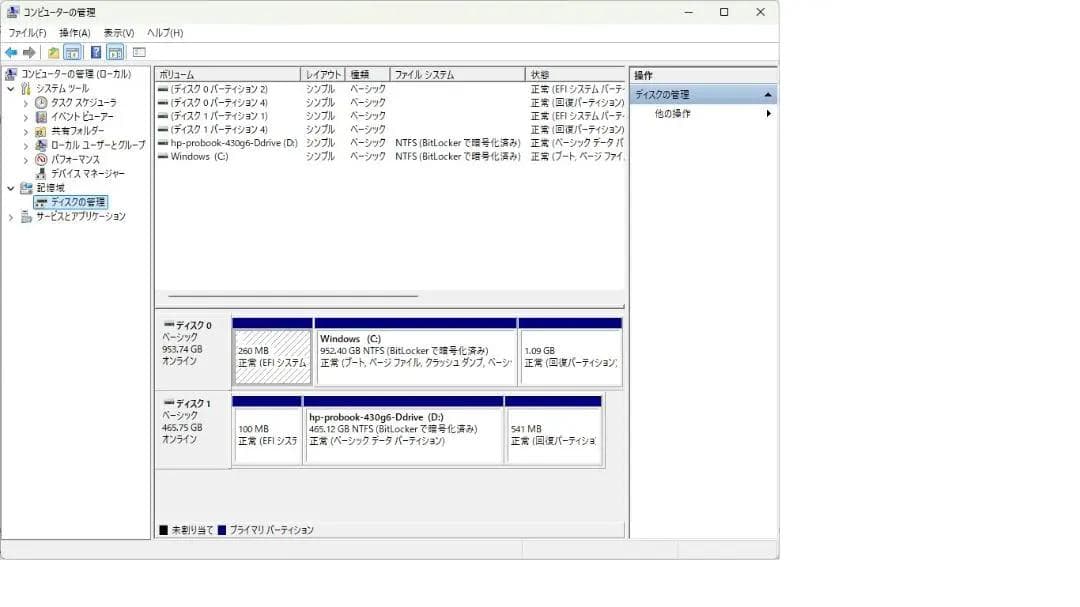
Task: Expand the 他の操作 submenu arrow
Action: click(768, 114)
